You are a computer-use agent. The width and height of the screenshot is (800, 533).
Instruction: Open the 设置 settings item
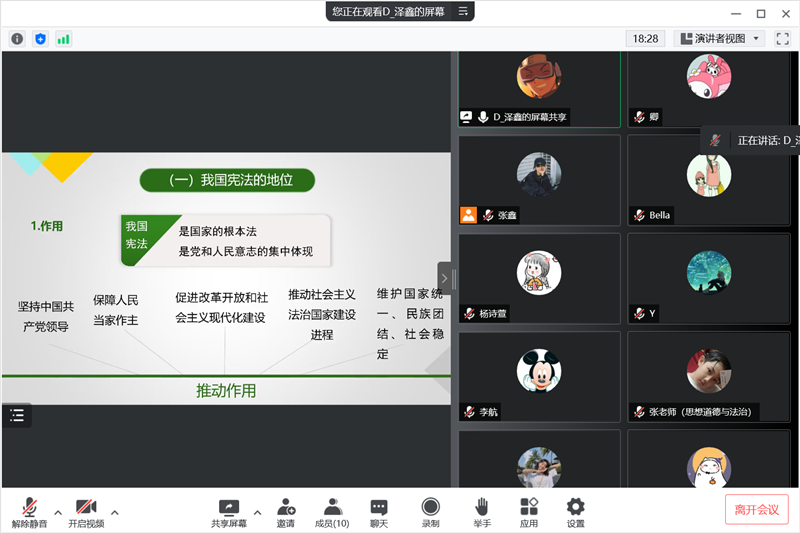(x=576, y=512)
